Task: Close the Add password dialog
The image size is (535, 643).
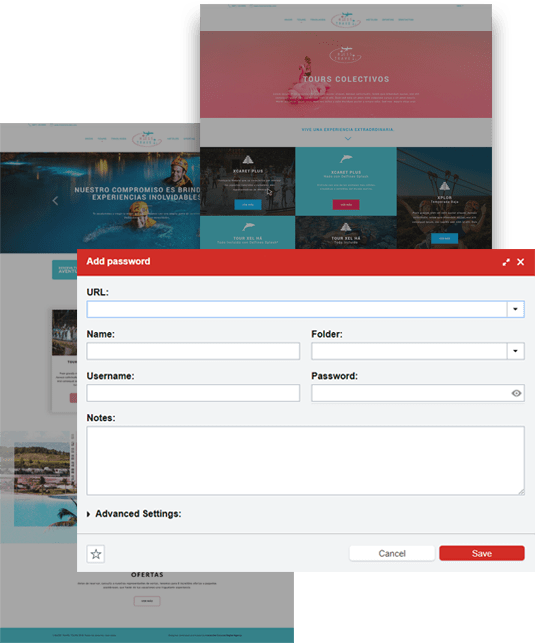Action: coord(521,262)
